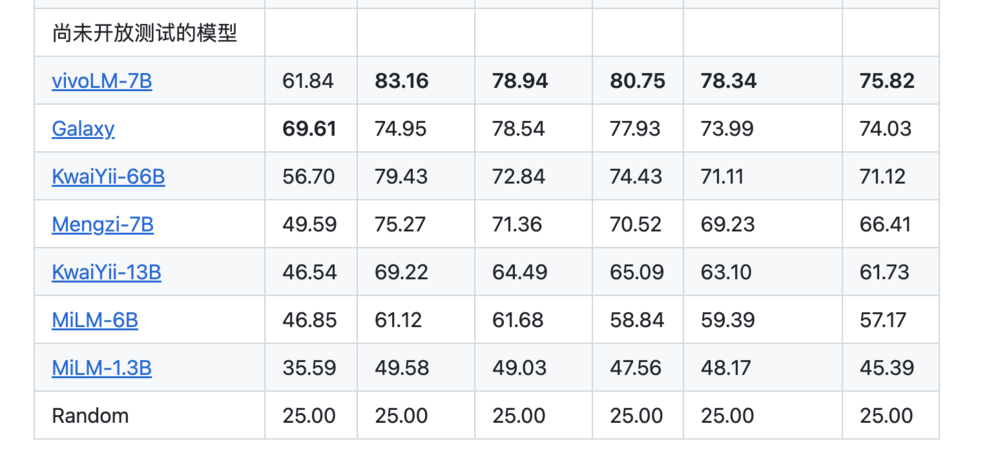The image size is (1000, 459).
Task: Click the 66.41 value for Mengzi-7B
Action: [x=887, y=224]
